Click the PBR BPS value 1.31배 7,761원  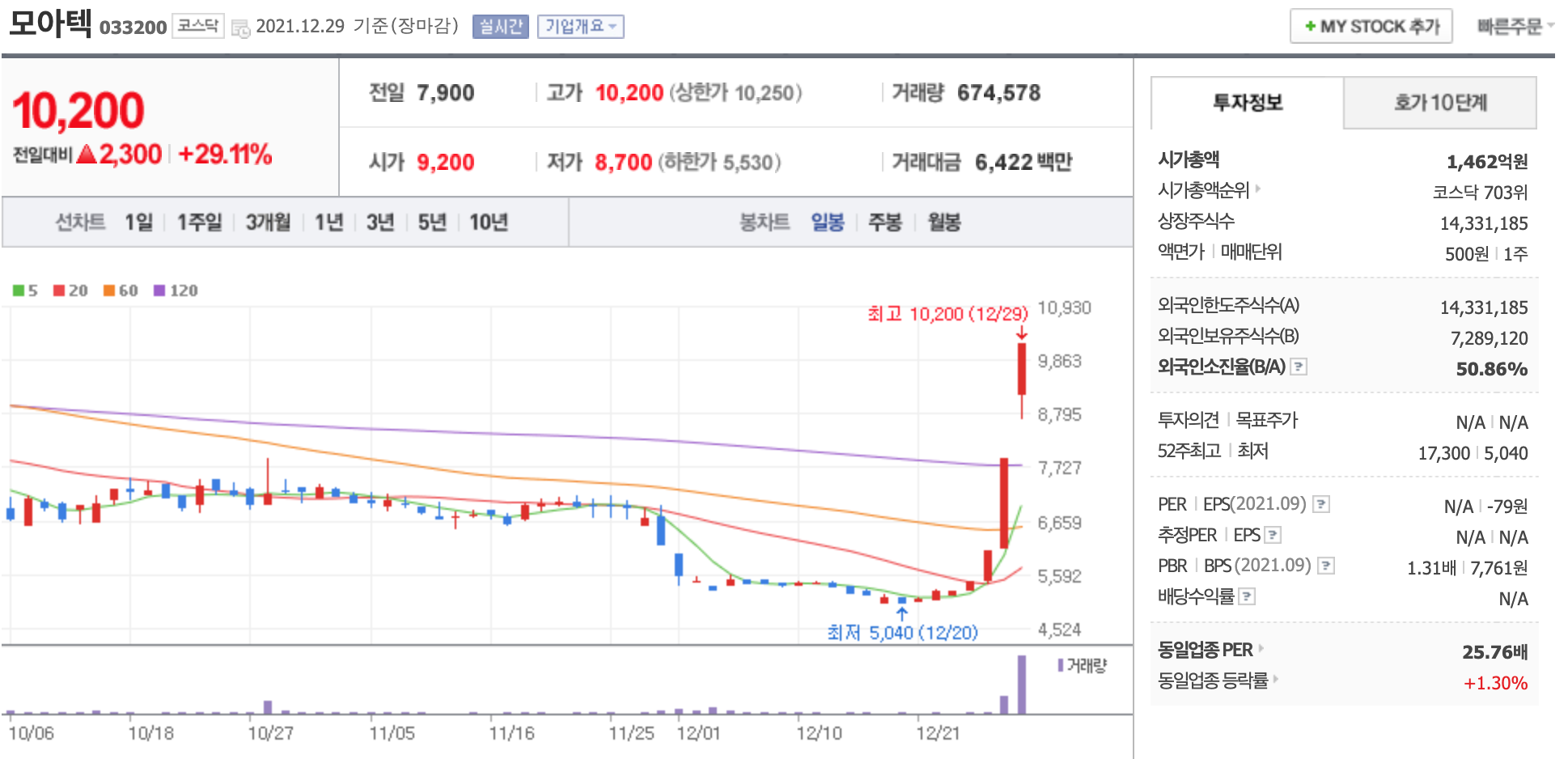click(x=1468, y=568)
